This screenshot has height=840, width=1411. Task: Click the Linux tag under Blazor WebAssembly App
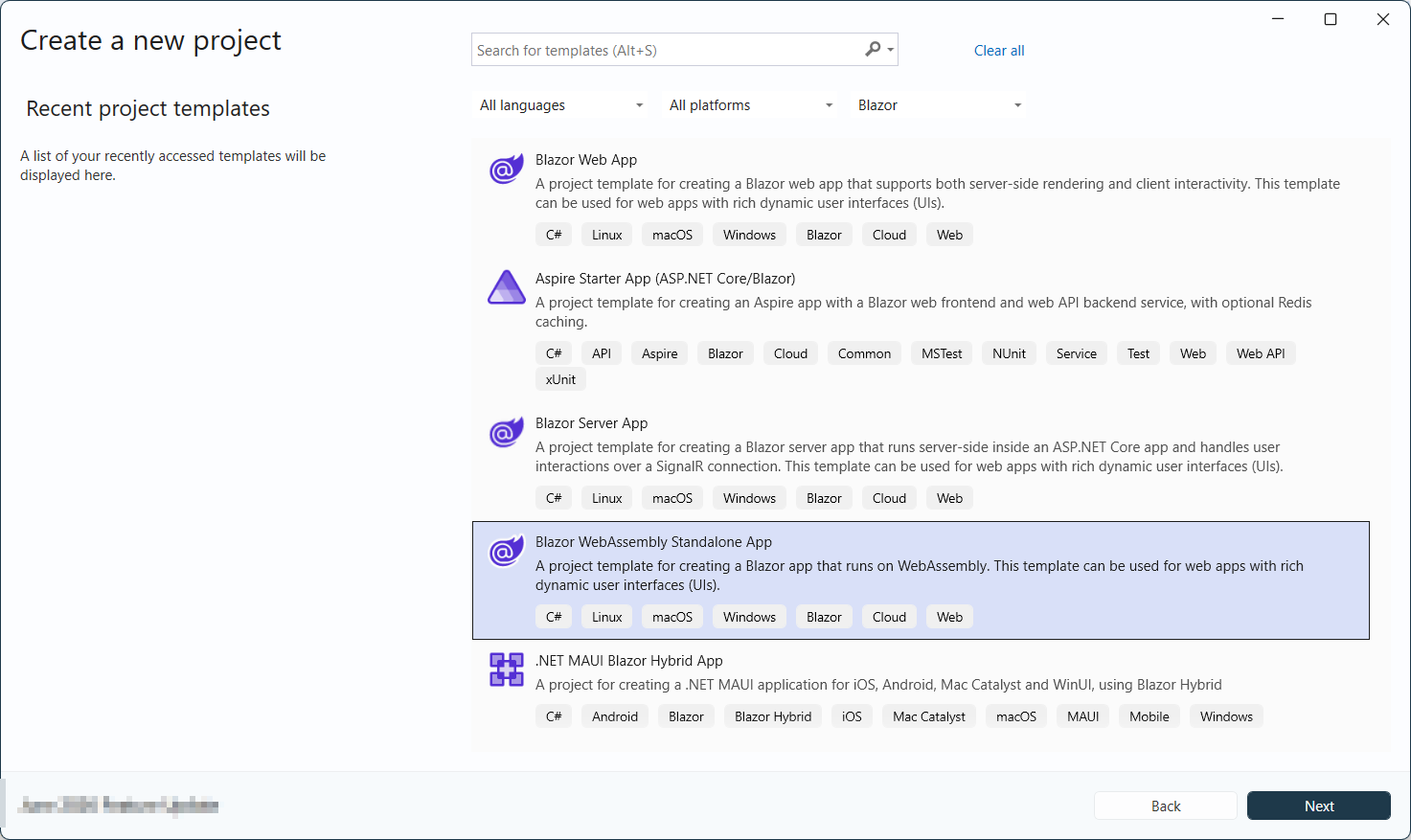(607, 617)
